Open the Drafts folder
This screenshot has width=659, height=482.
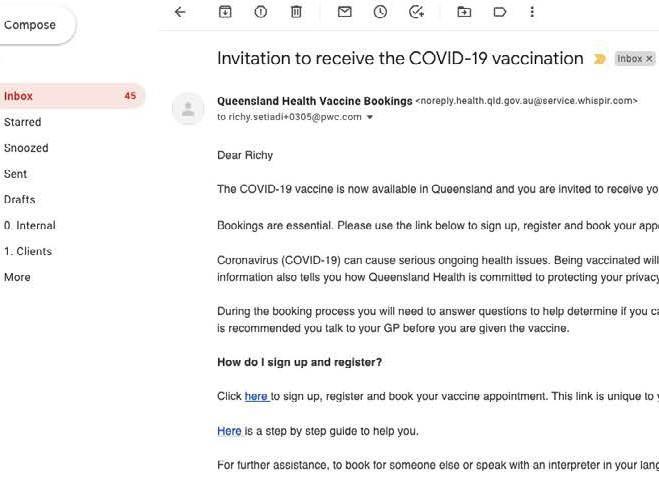click(x=20, y=199)
